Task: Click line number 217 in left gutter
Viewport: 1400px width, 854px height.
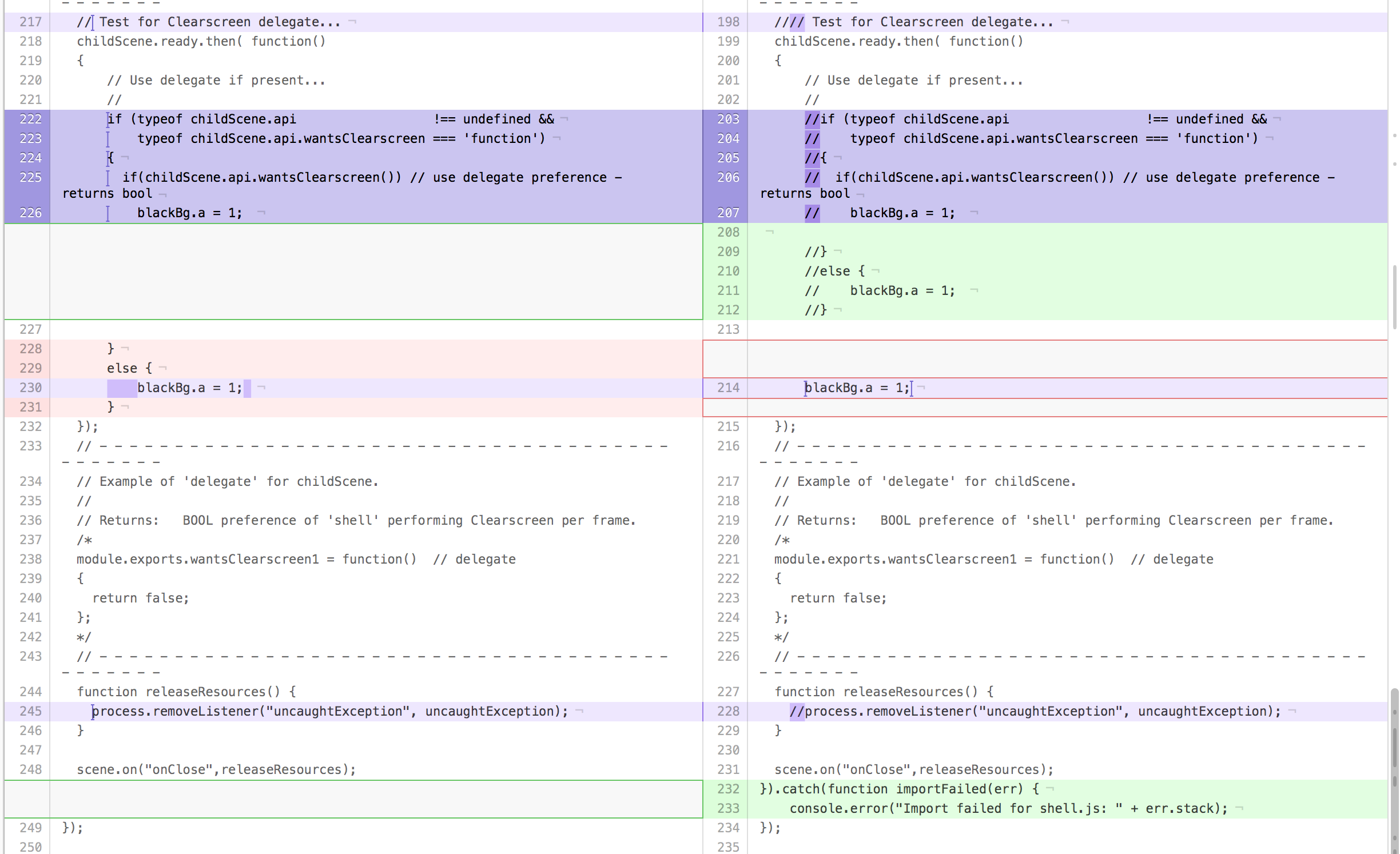Action: point(30,22)
